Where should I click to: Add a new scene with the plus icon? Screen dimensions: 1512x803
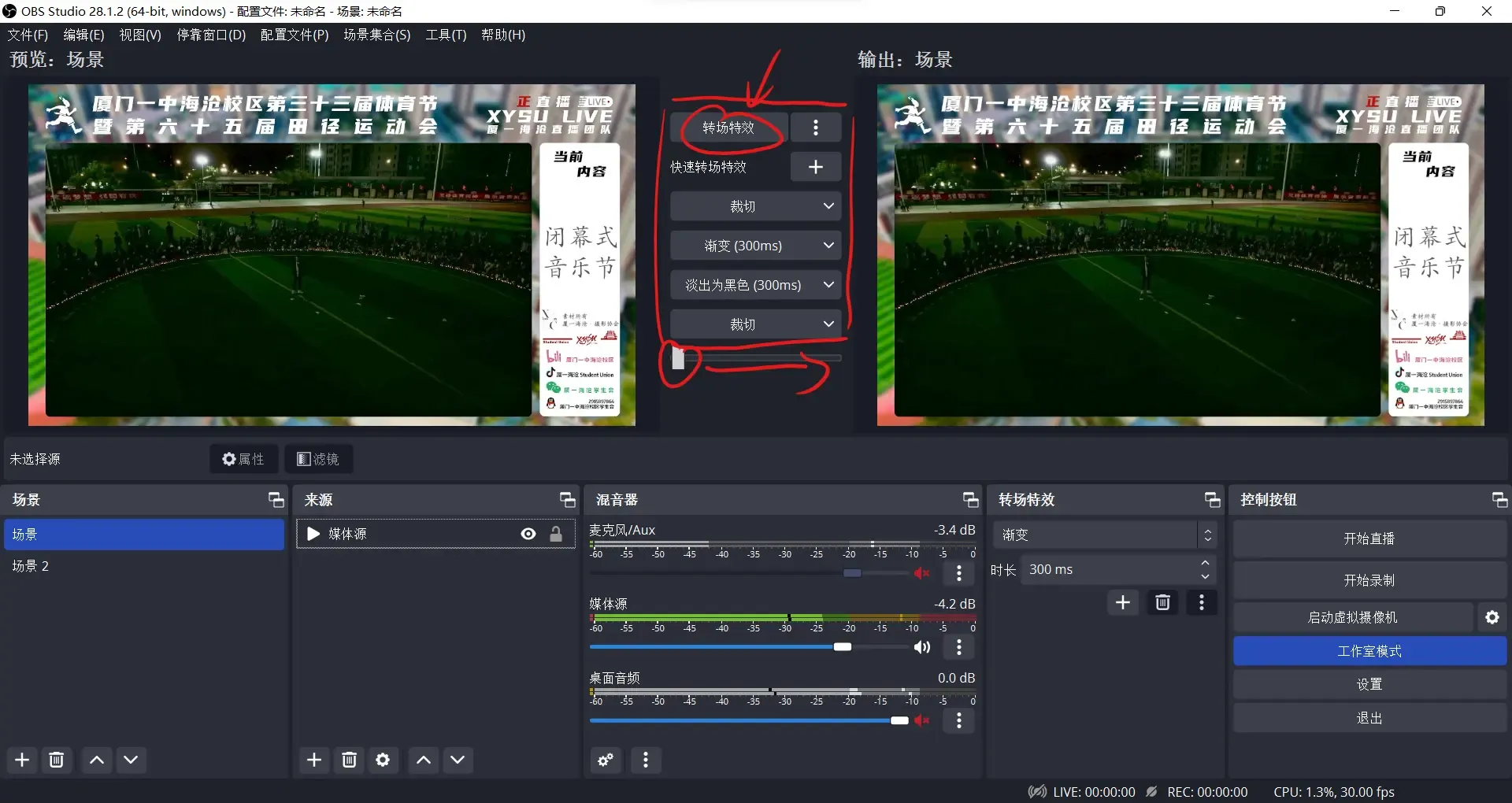[x=22, y=760]
